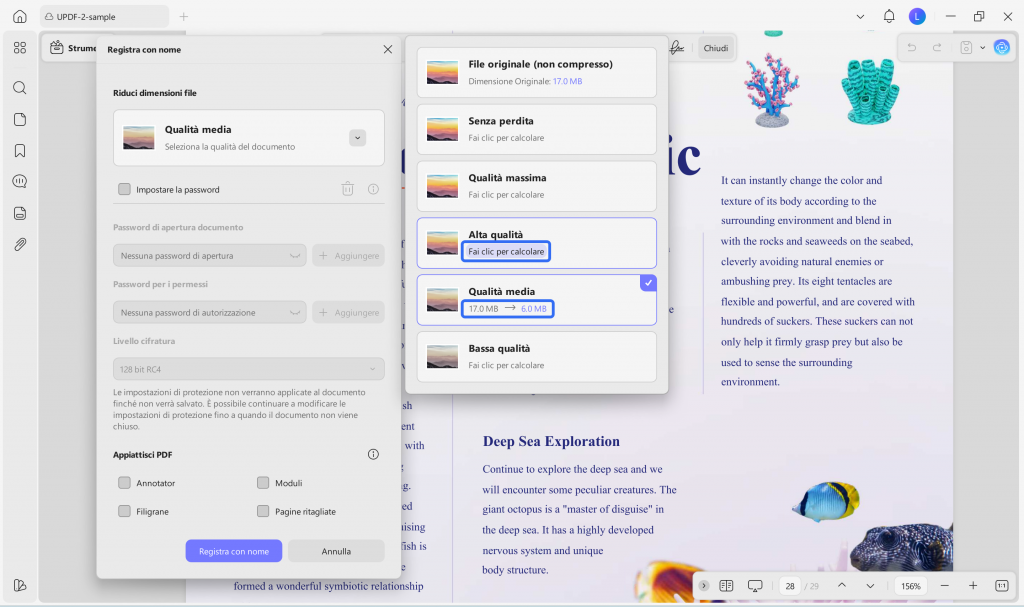This screenshot has width=1024, height=607.
Task: Check the Filigrane flatten option
Action: (124, 511)
